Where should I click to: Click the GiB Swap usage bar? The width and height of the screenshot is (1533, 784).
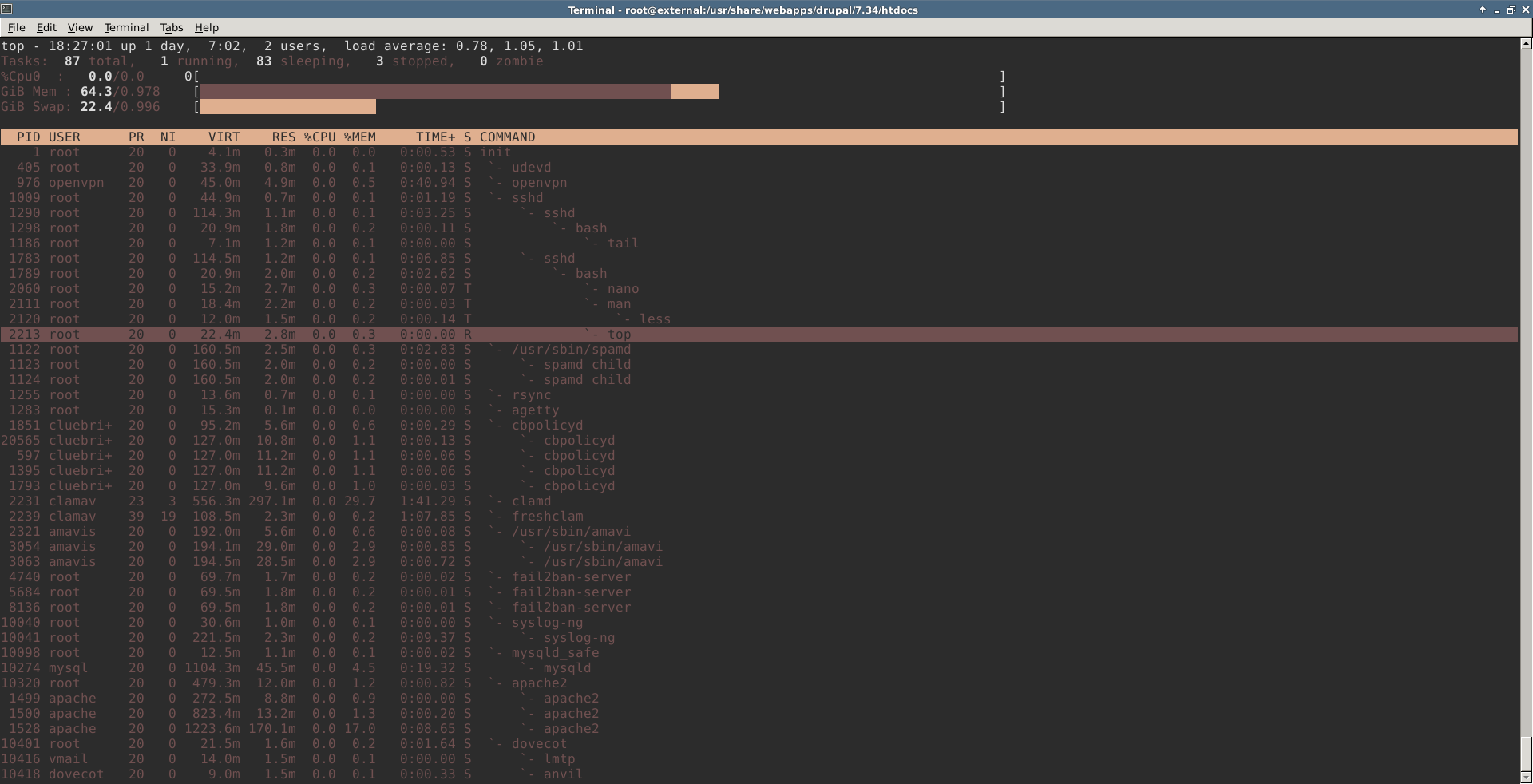tap(288, 107)
